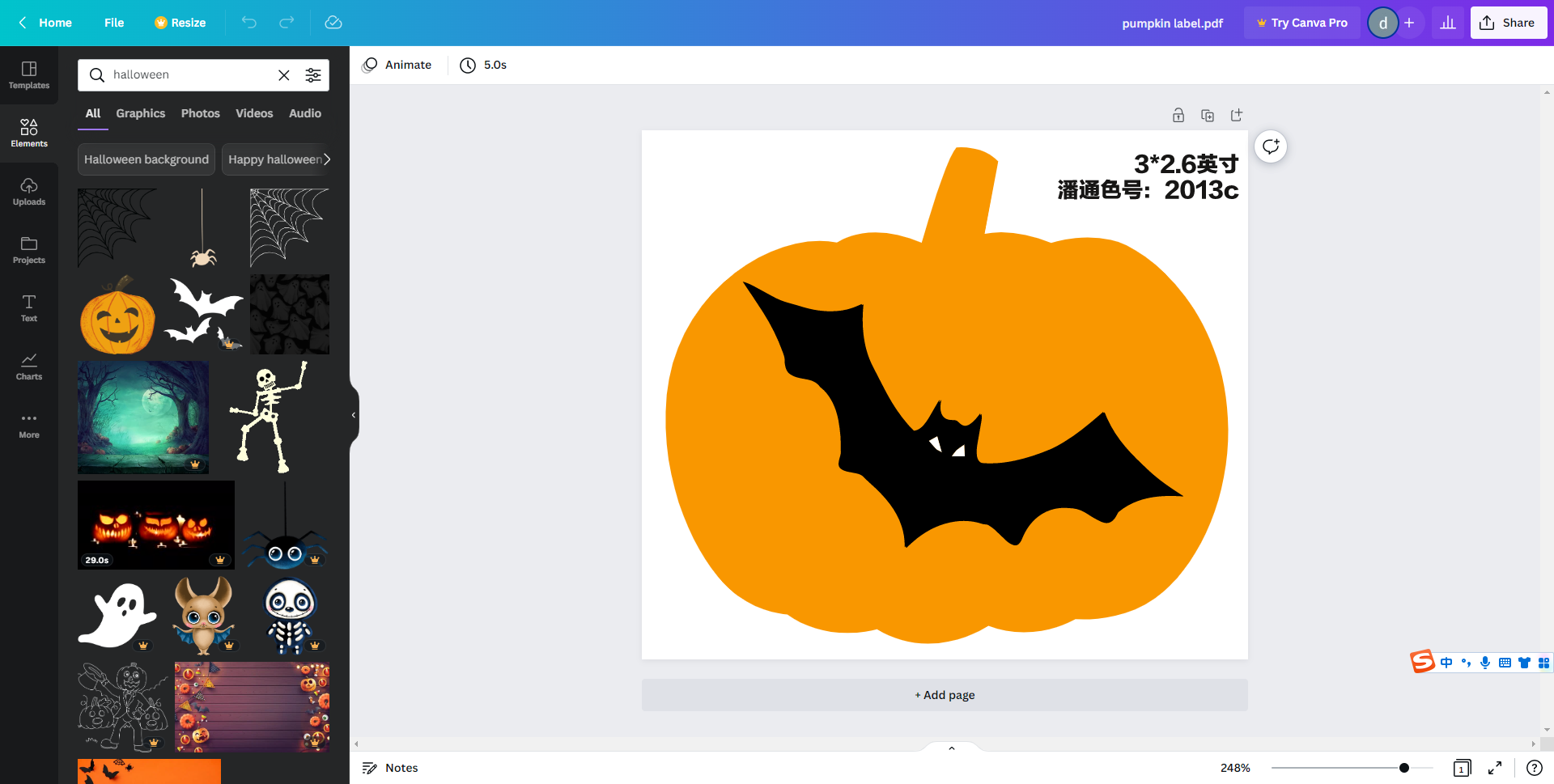The image size is (1554, 784).
Task: Open the Projects panel
Action: tap(29, 250)
